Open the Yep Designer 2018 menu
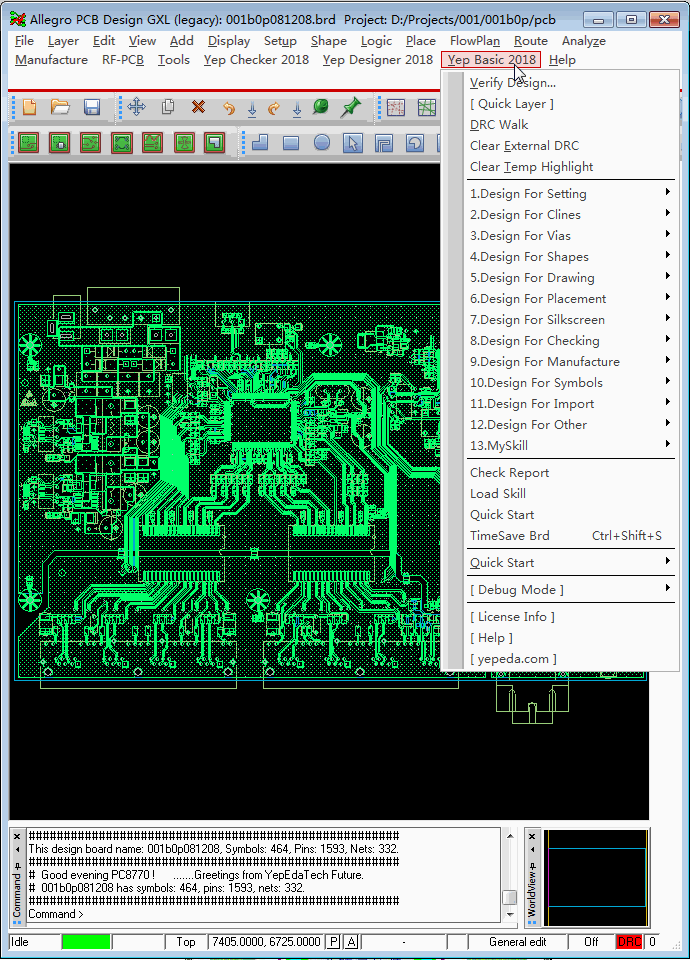The width and height of the screenshot is (690, 960). (x=378, y=60)
